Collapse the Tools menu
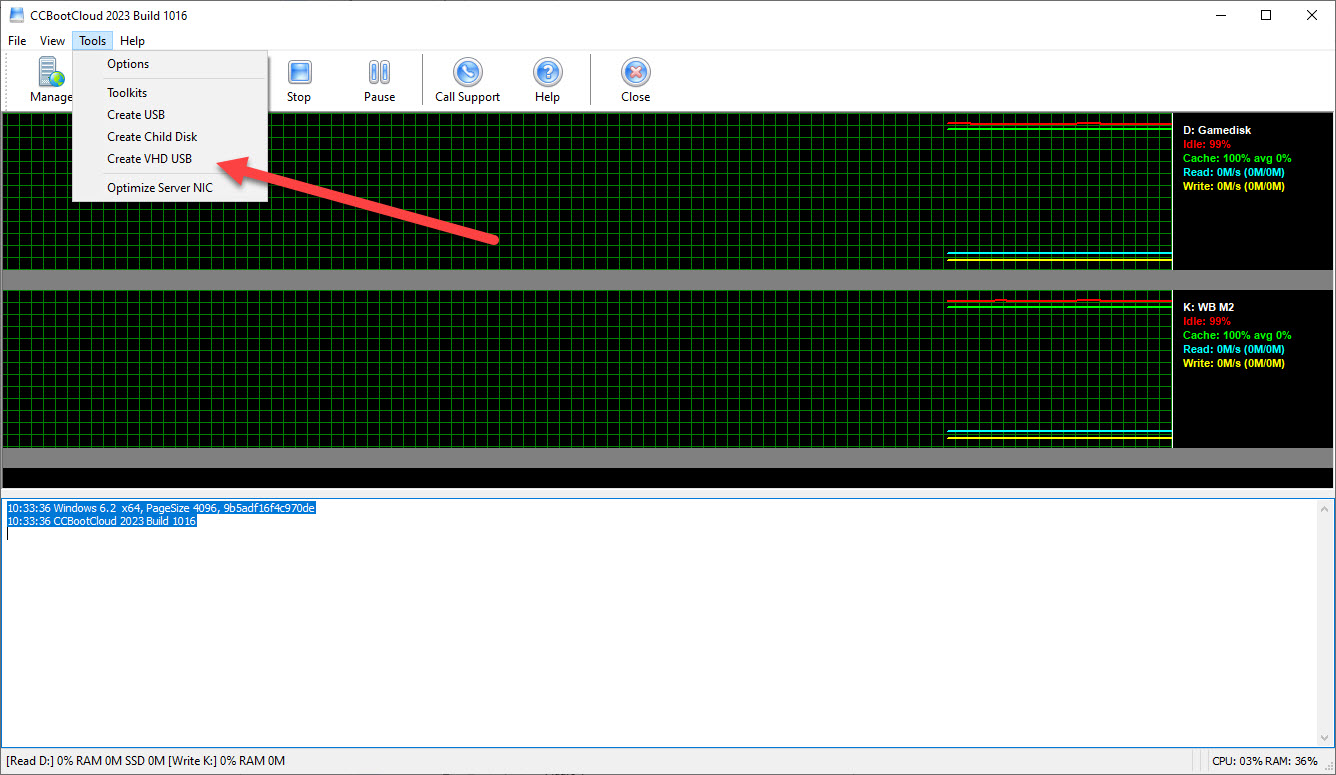This screenshot has width=1336, height=775. pyautogui.click(x=92, y=41)
